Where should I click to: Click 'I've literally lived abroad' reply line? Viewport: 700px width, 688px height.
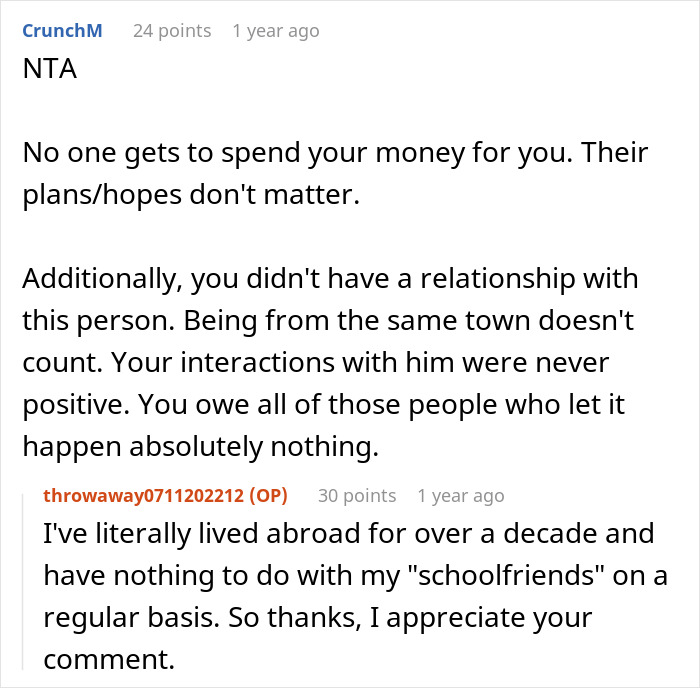point(350,532)
